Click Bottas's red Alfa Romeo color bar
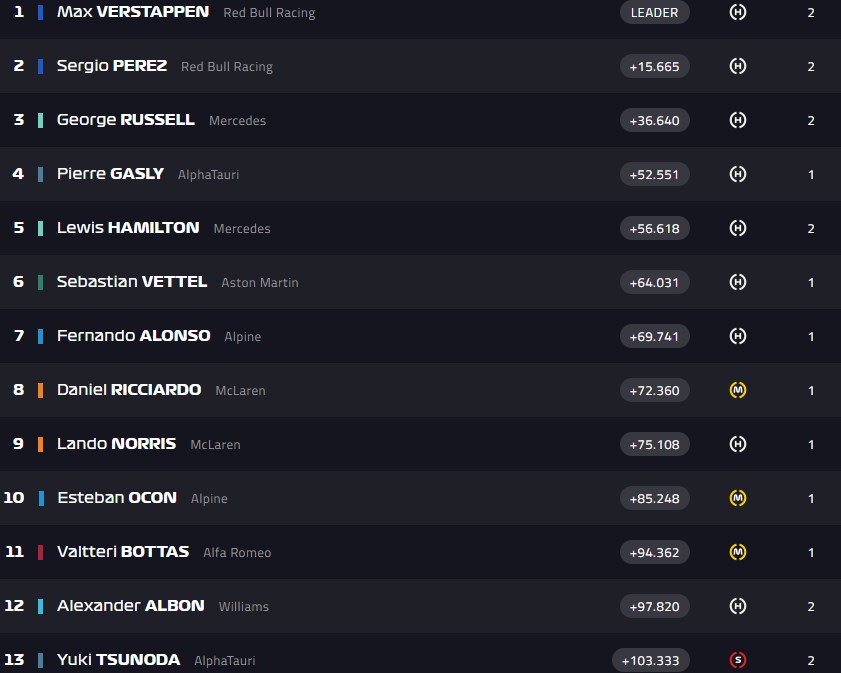Image resolution: width=841 pixels, height=673 pixels. pos(40,552)
